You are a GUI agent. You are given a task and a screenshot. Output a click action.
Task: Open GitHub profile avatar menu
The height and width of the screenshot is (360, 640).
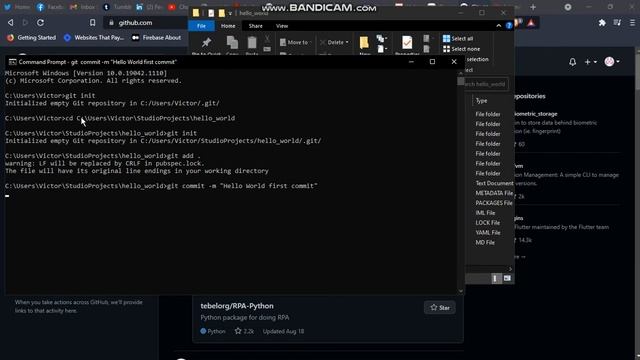[x=612, y=62]
